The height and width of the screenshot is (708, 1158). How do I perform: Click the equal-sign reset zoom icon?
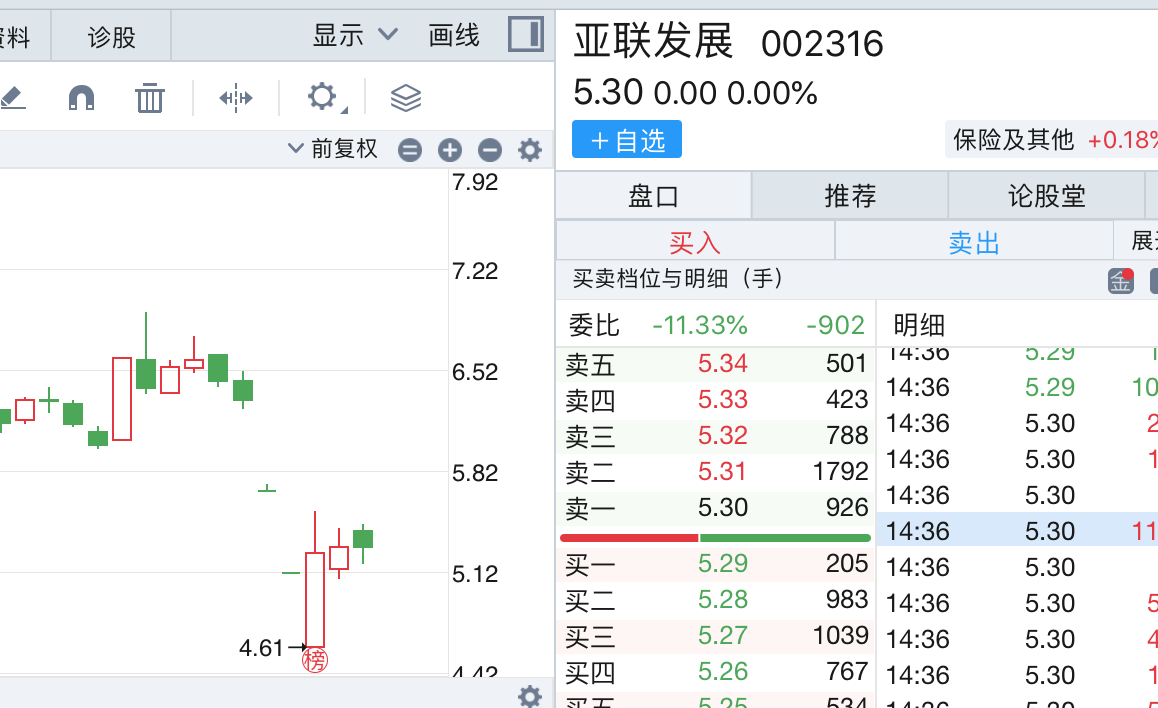click(x=410, y=150)
